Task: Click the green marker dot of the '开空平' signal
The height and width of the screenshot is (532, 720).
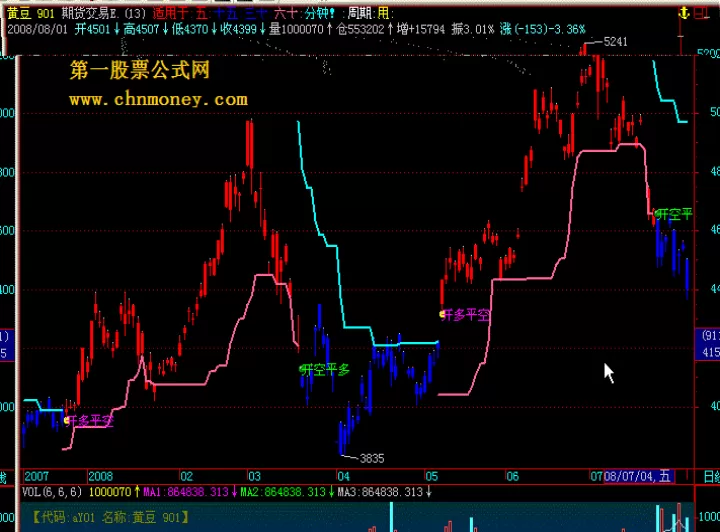Action: (657, 213)
